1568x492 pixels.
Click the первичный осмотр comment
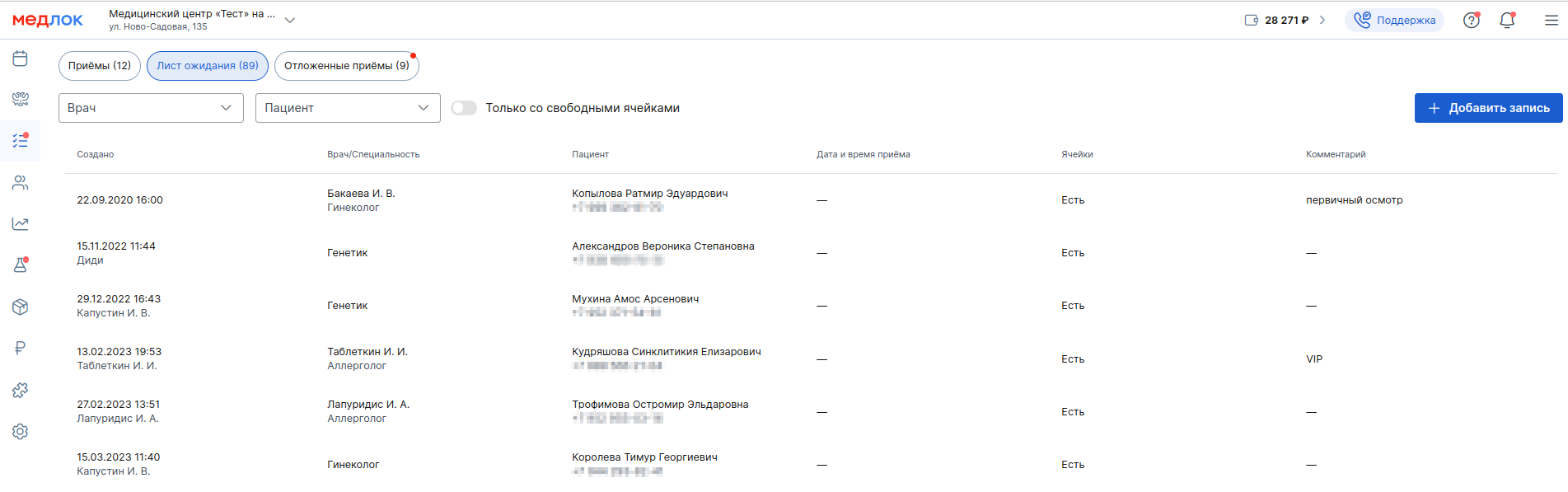[x=1354, y=200]
